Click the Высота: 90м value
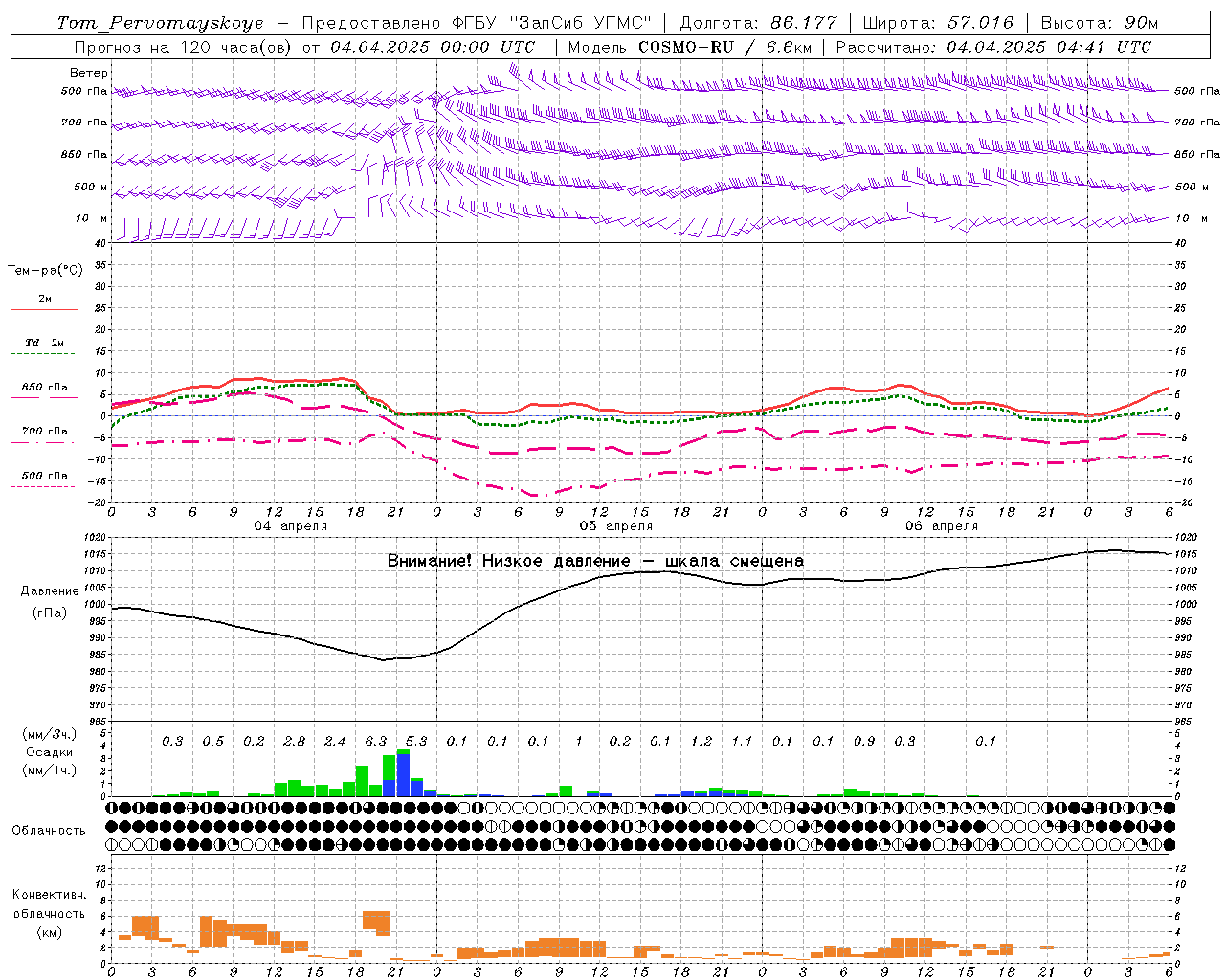 1100,23
